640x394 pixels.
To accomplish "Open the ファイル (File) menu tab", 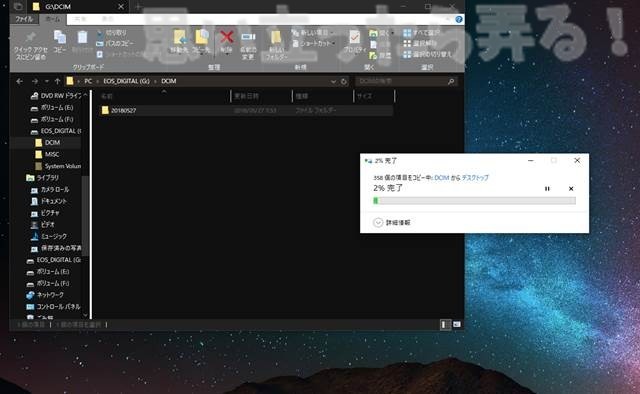I will tap(24, 19).
